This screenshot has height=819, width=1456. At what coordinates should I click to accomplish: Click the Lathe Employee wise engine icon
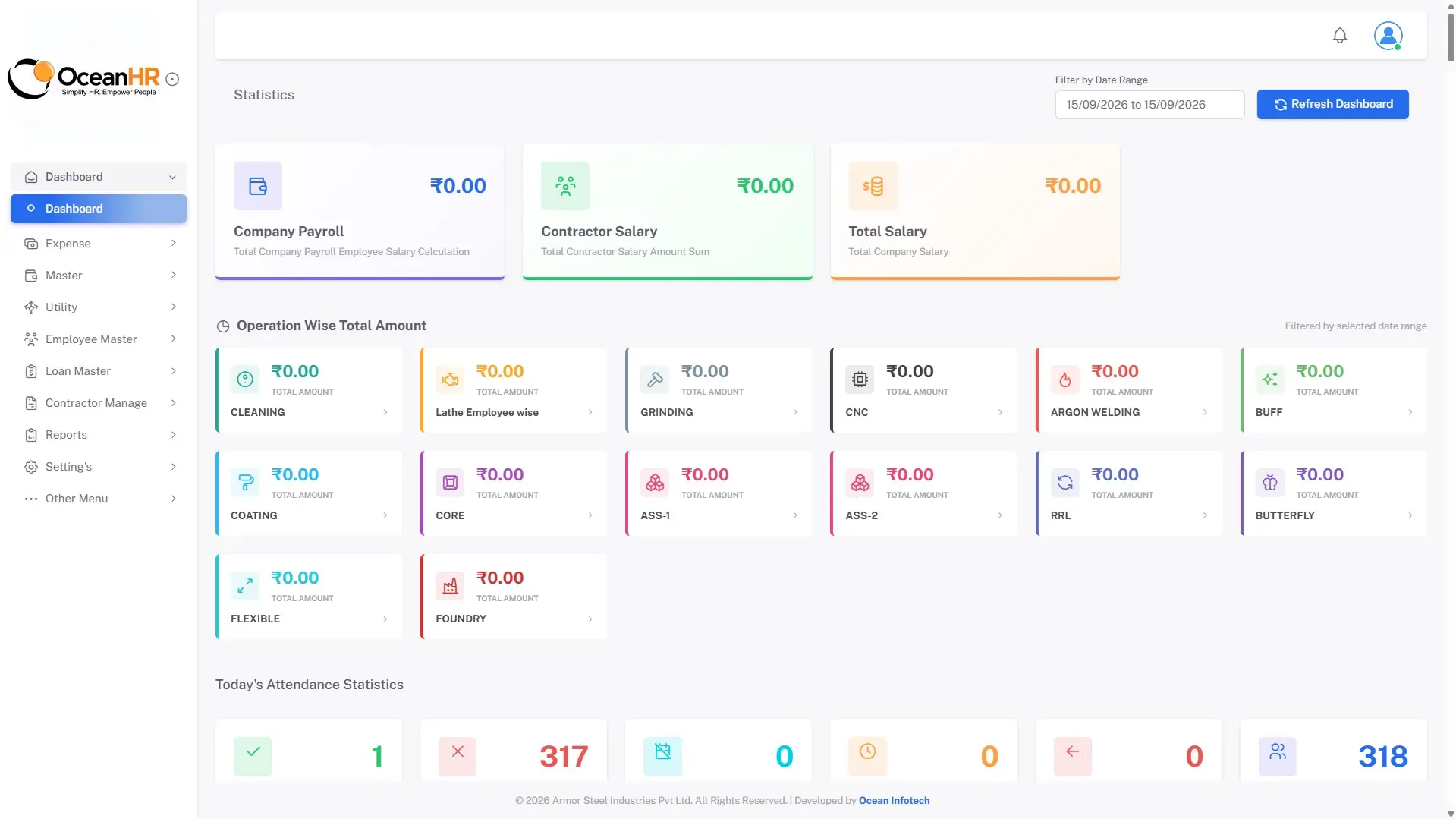(x=450, y=379)
